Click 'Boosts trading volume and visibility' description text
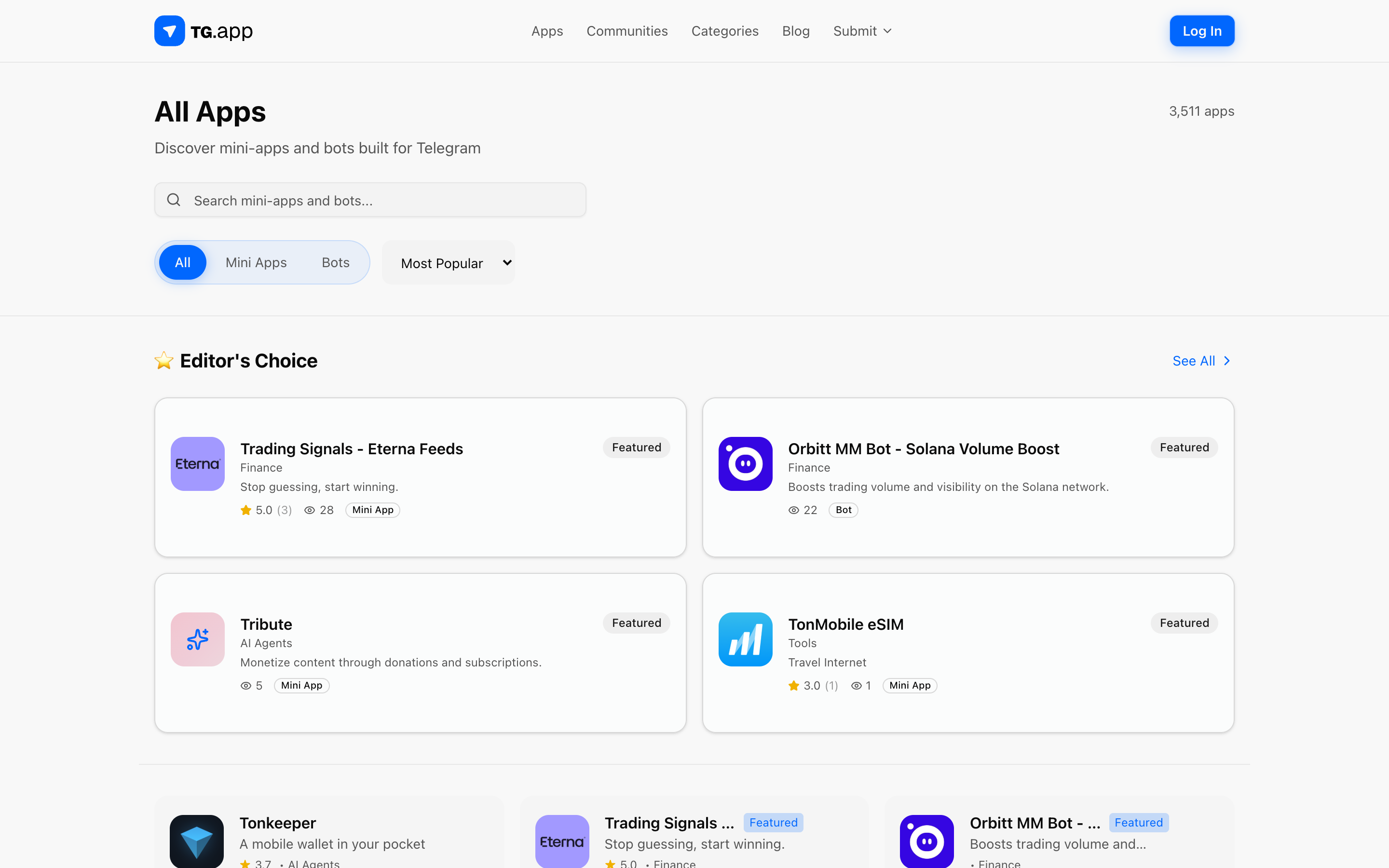Viewport: 1389px width, 868px height. pyautogui.click(x=948, y=487)
